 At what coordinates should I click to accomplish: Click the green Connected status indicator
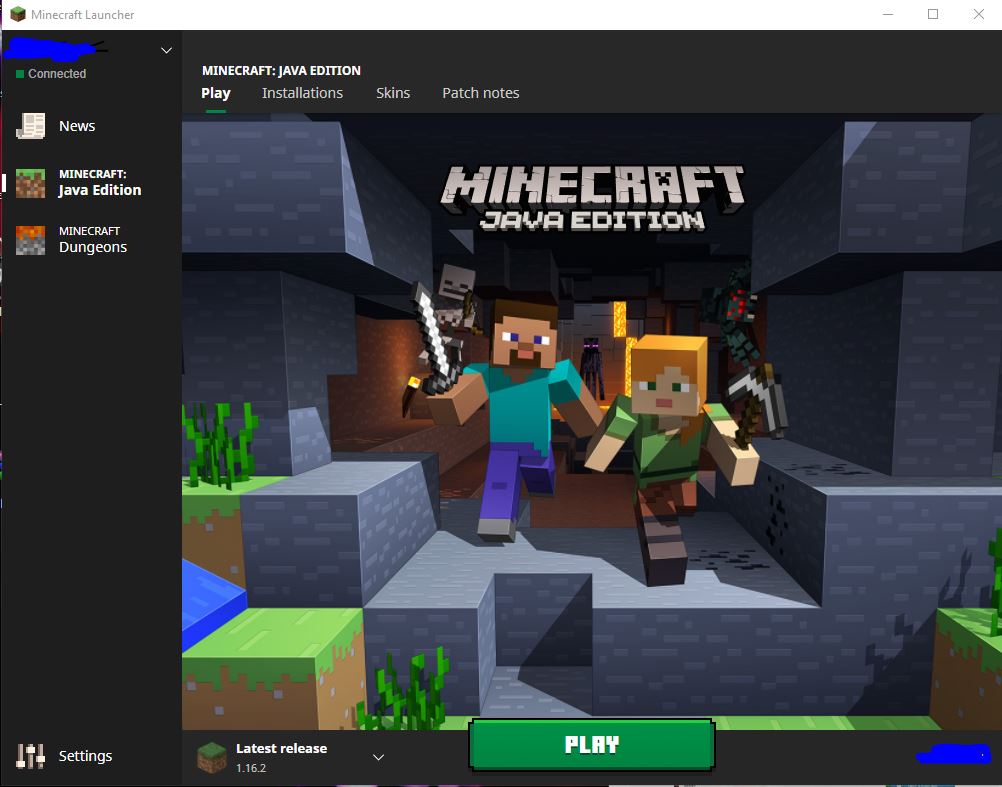click(20, 74)
